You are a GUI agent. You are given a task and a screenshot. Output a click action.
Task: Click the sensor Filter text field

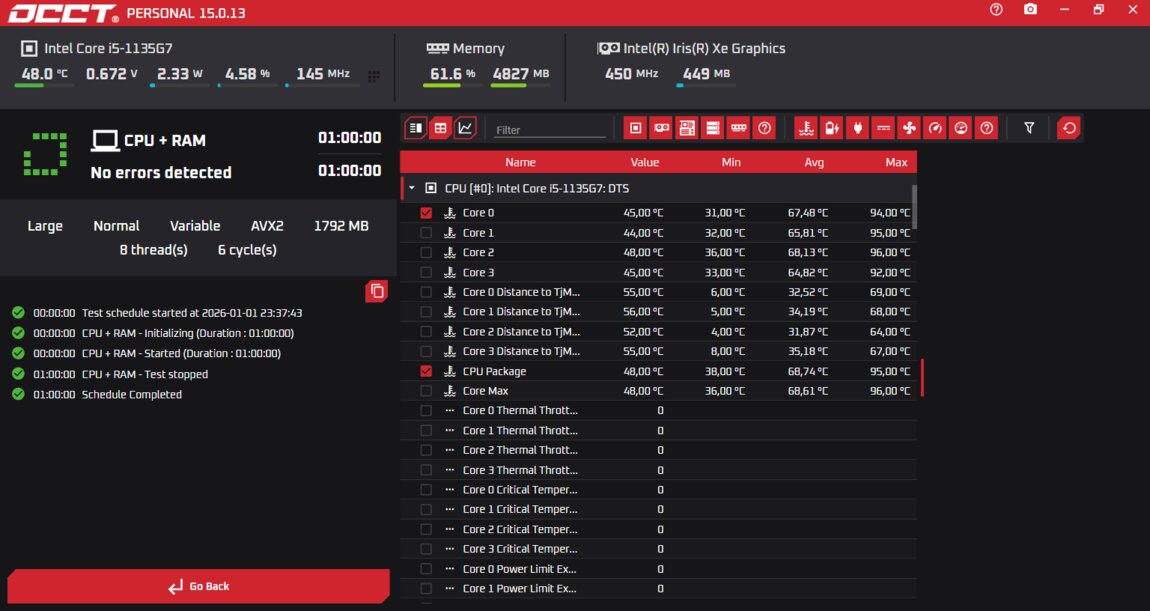[550, 130]
